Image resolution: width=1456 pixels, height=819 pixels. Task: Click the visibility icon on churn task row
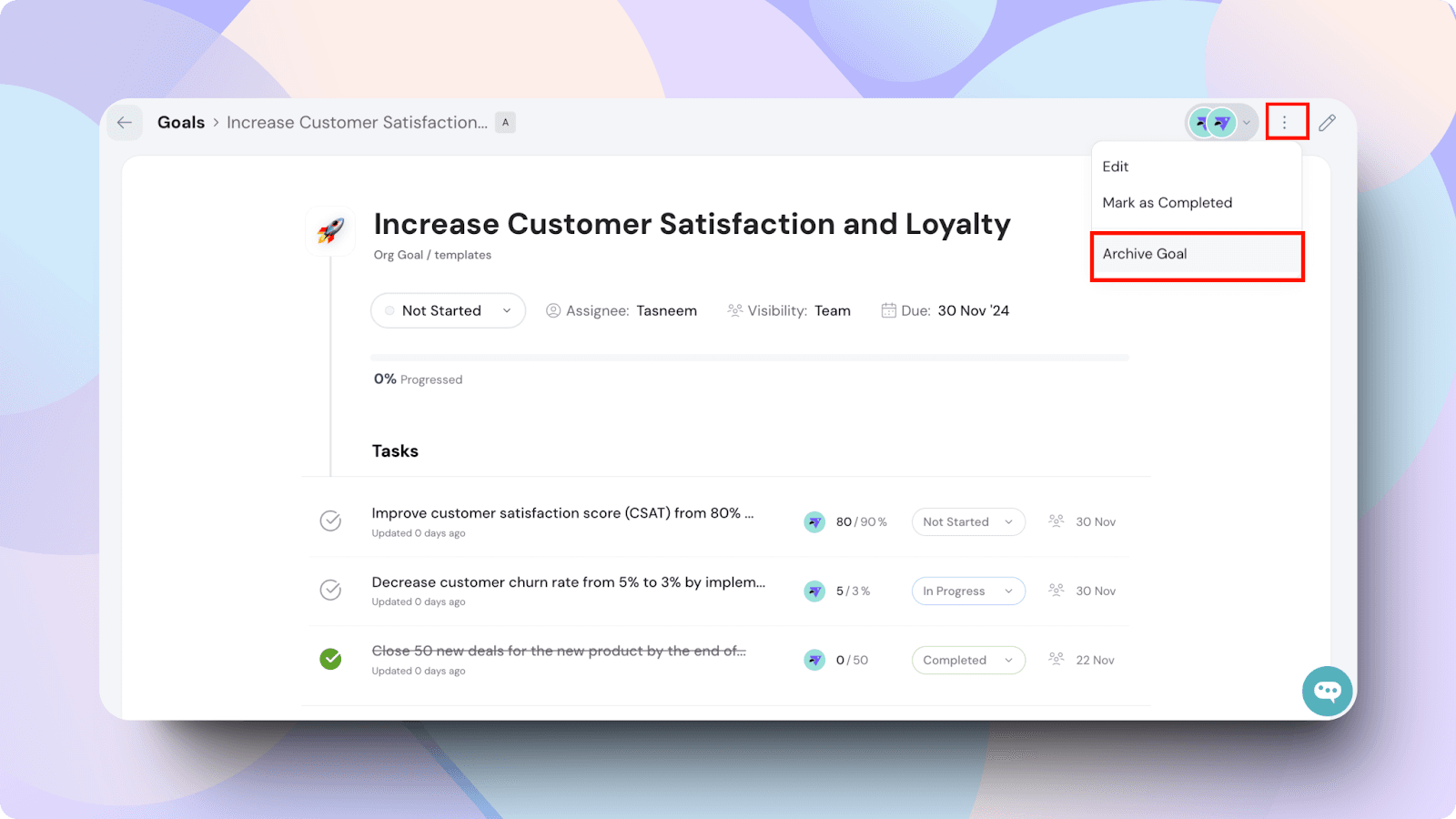[1056, 591]
